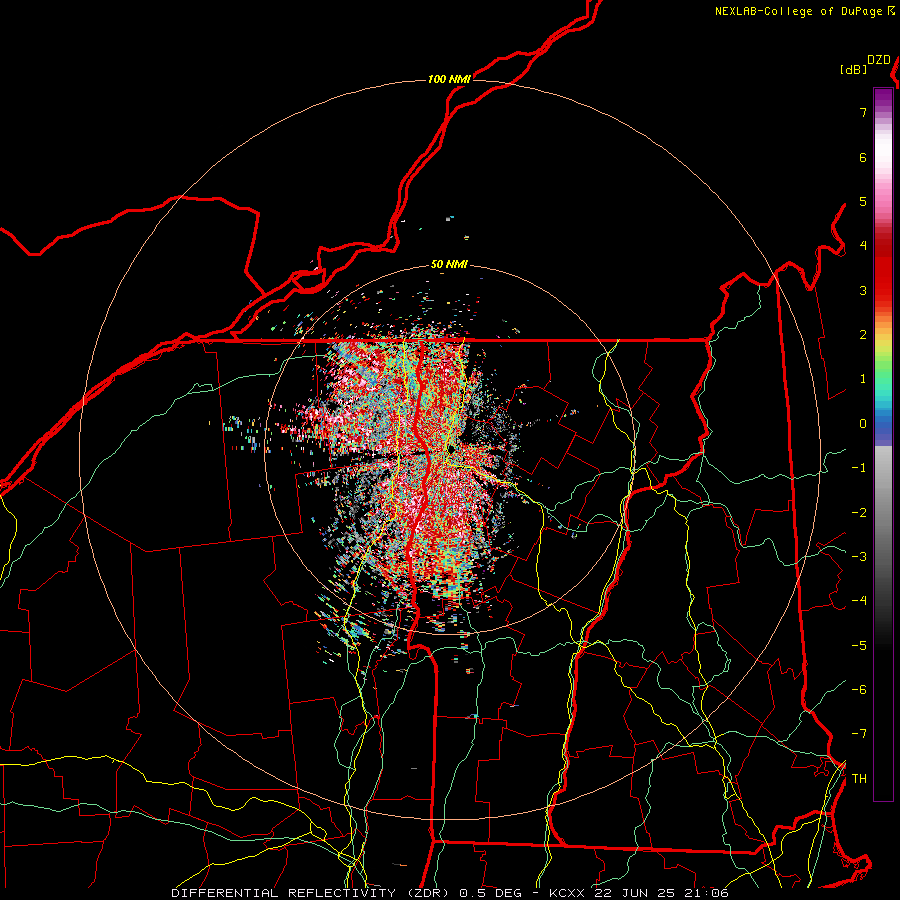Click the color scale value 3
This screenshot has width=900, height=900.
point(863,290)
